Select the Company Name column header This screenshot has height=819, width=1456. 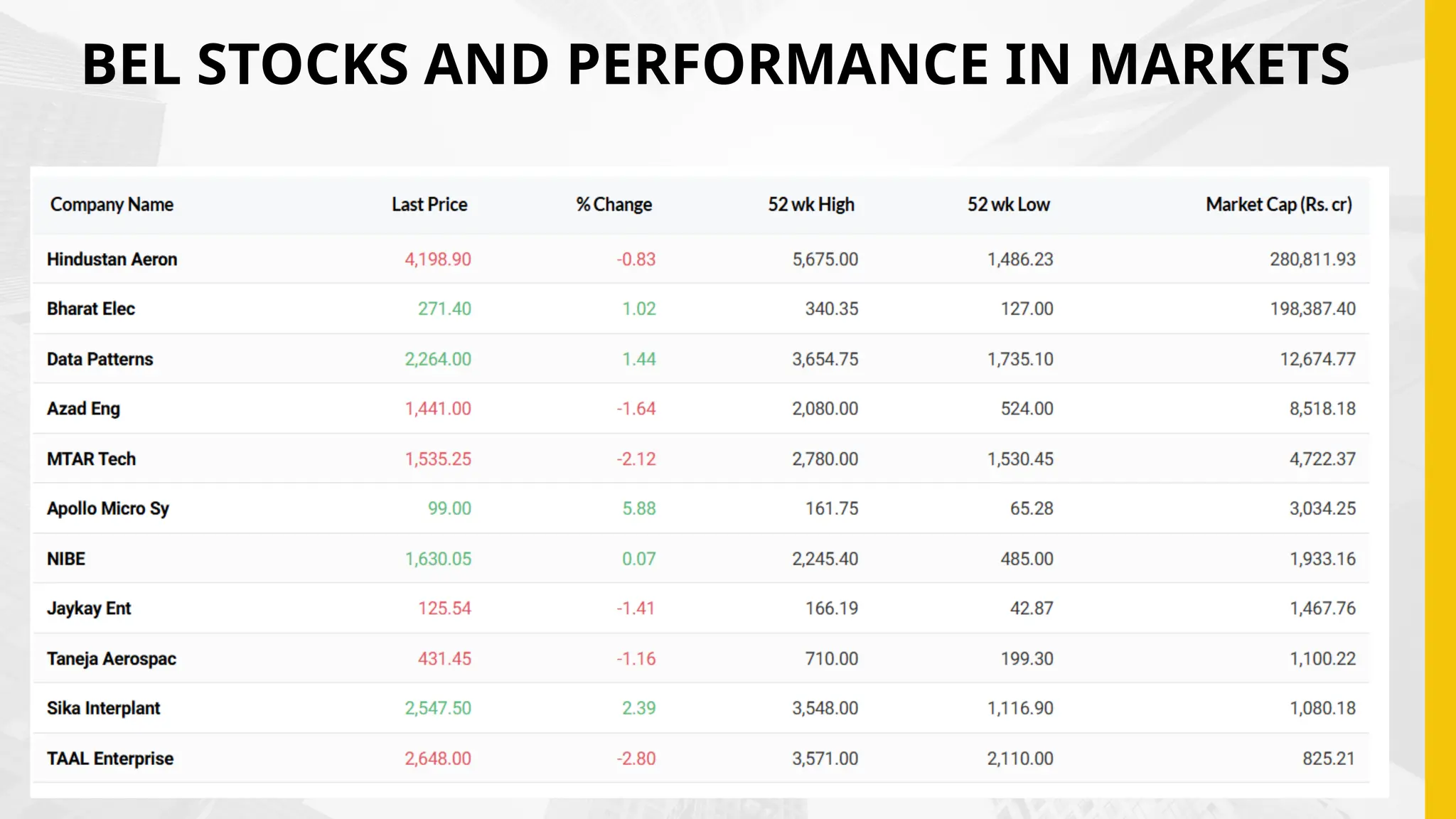click(x=112, y=205)
